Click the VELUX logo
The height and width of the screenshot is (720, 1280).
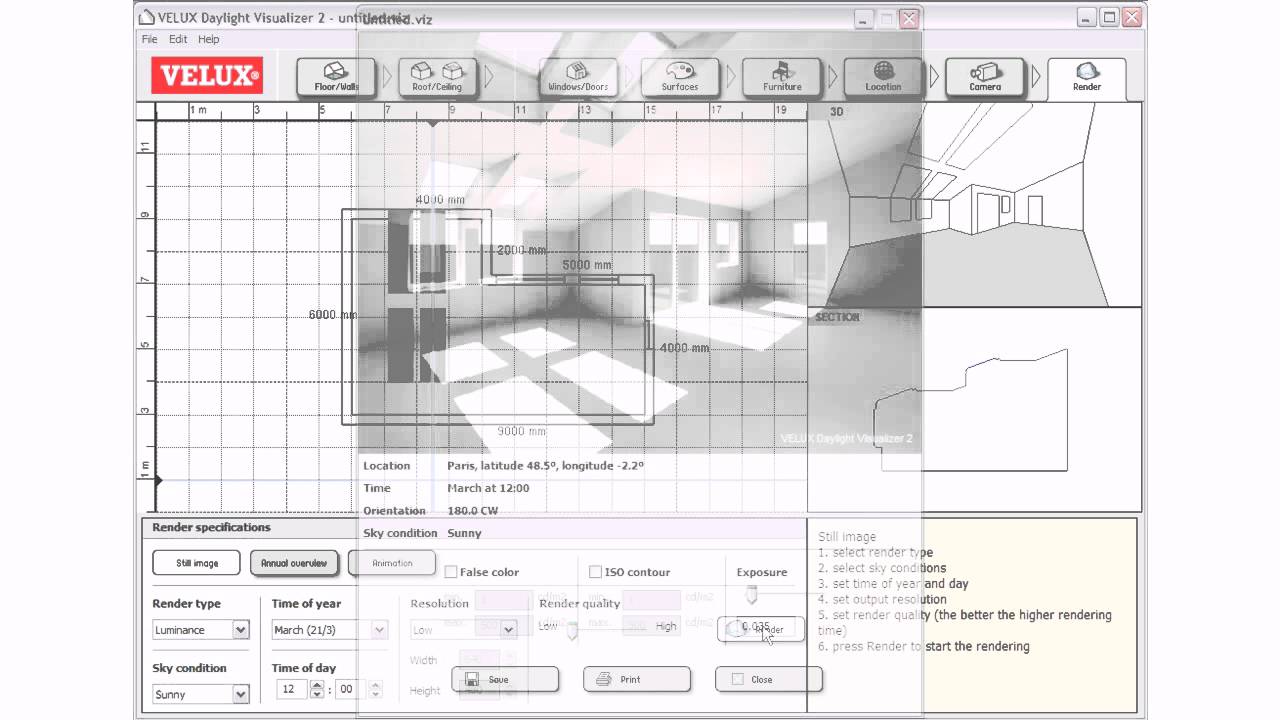(207, 75)
